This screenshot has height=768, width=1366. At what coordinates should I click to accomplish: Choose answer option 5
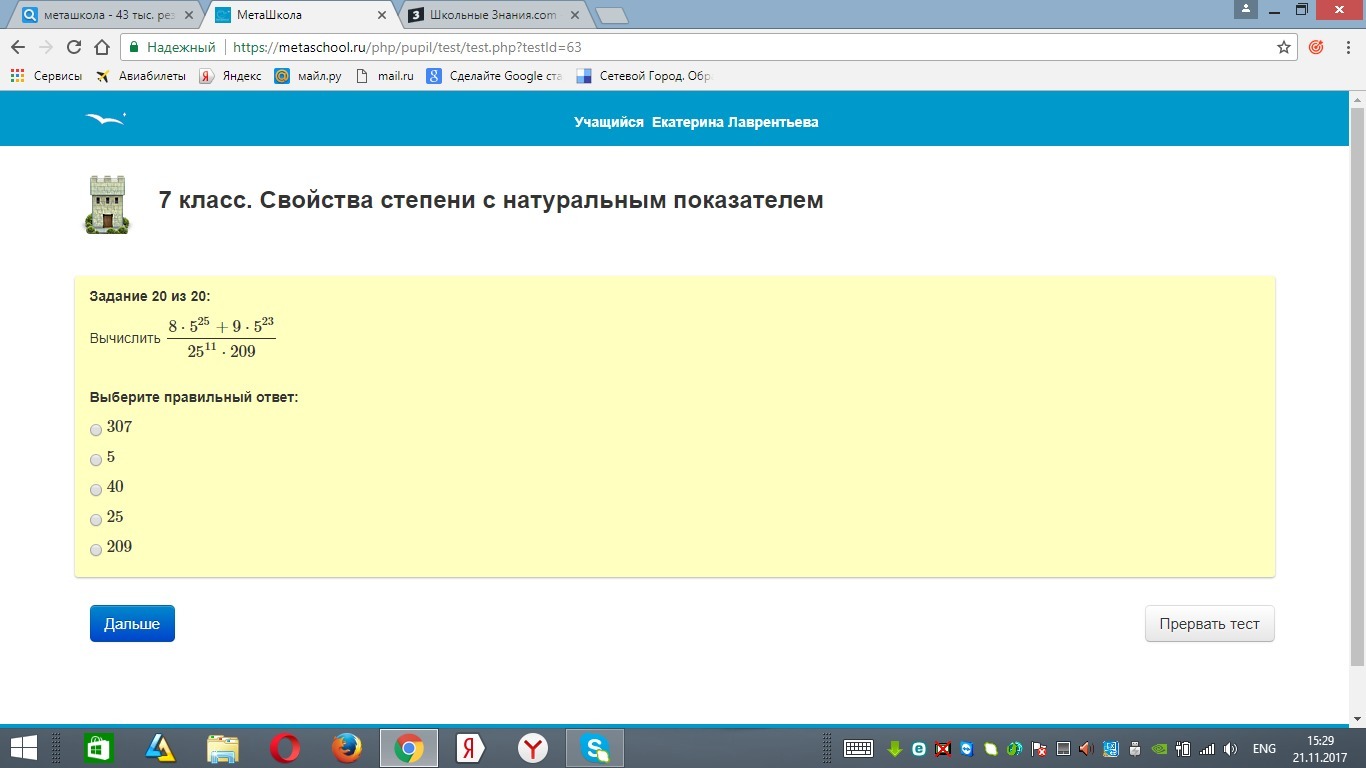click(x=96, y=460)
